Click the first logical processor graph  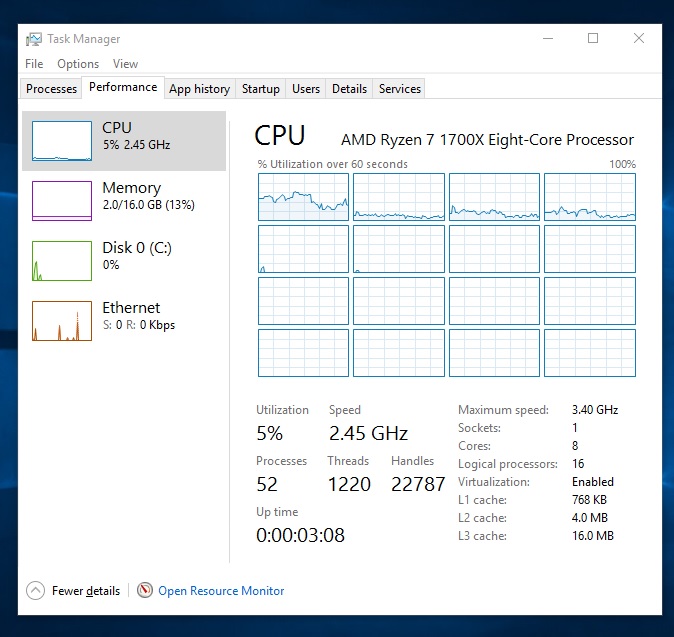tap(303, 197)
